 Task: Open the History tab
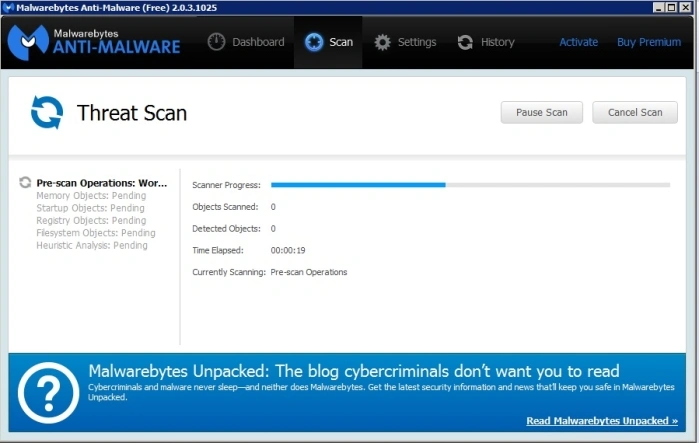click(486, 42)
